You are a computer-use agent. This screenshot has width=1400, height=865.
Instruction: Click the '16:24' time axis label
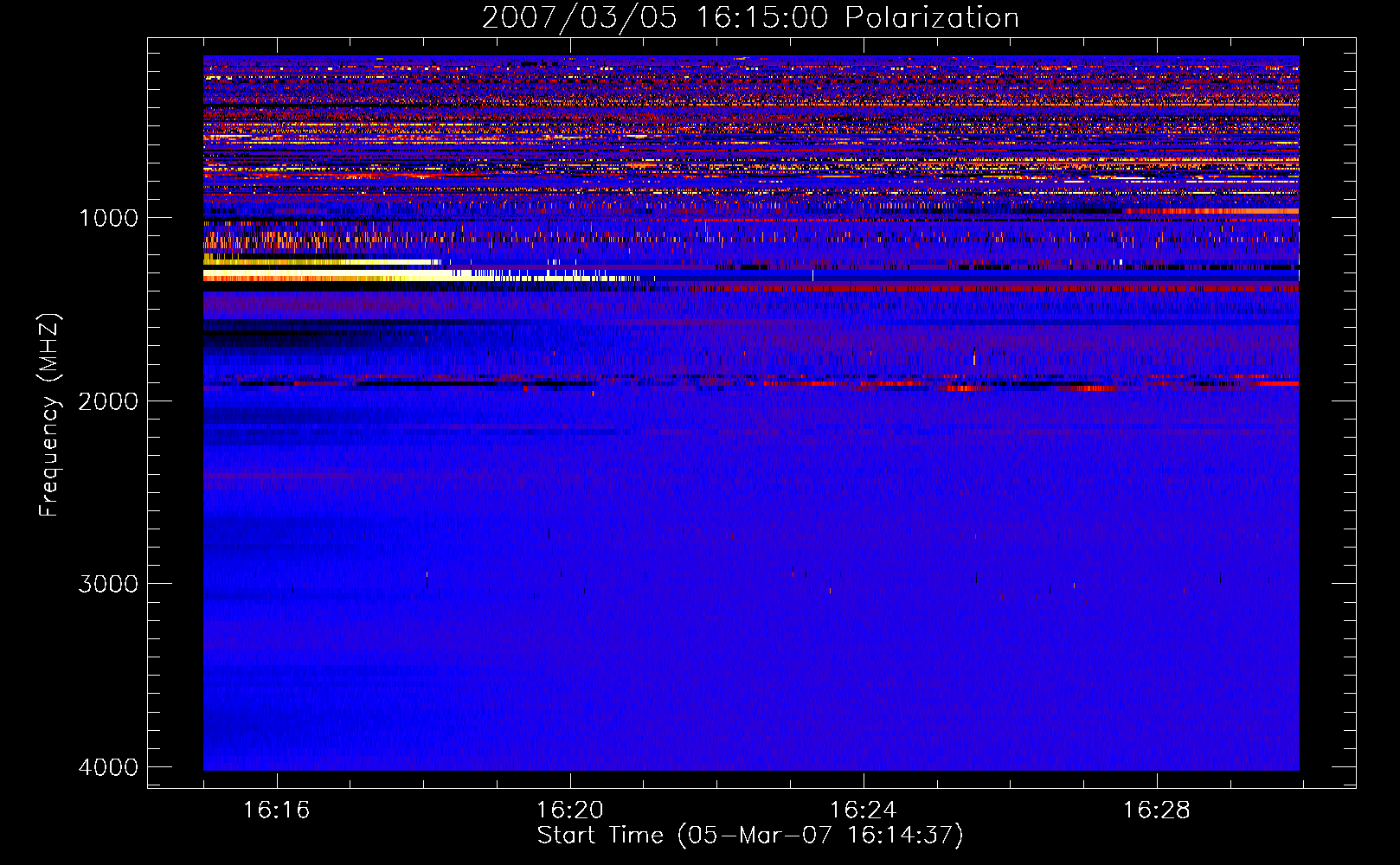(864, 811)
